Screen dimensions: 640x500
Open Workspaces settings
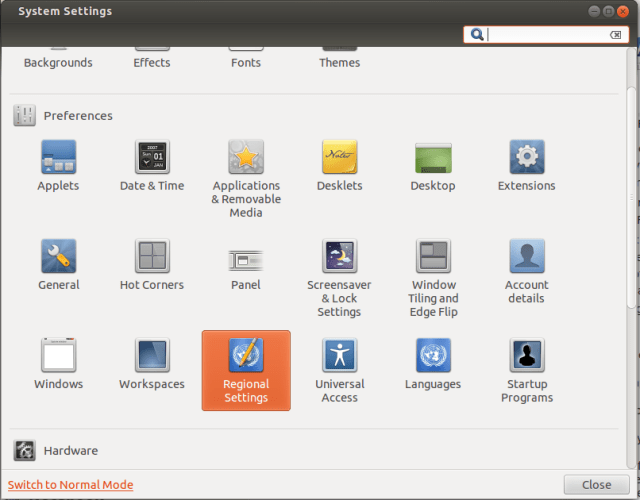[x=152, y=356]
